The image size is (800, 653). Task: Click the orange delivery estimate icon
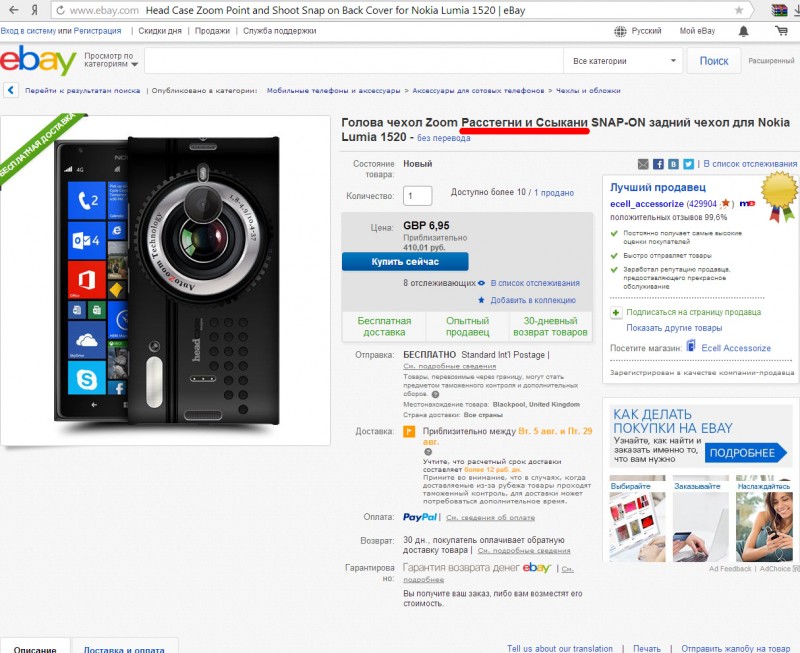click(409, 432)
